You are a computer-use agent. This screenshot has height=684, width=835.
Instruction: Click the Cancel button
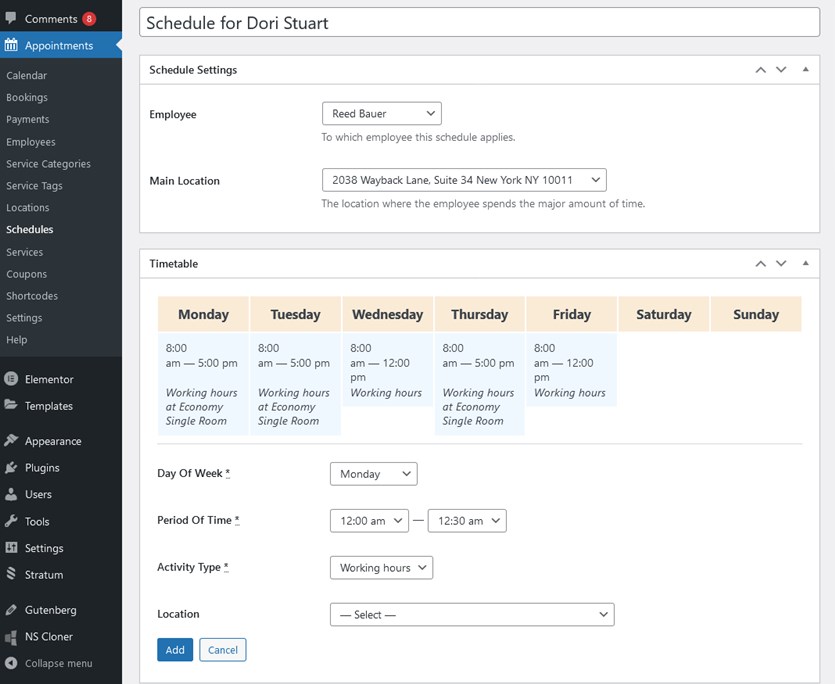pos(223,649)
